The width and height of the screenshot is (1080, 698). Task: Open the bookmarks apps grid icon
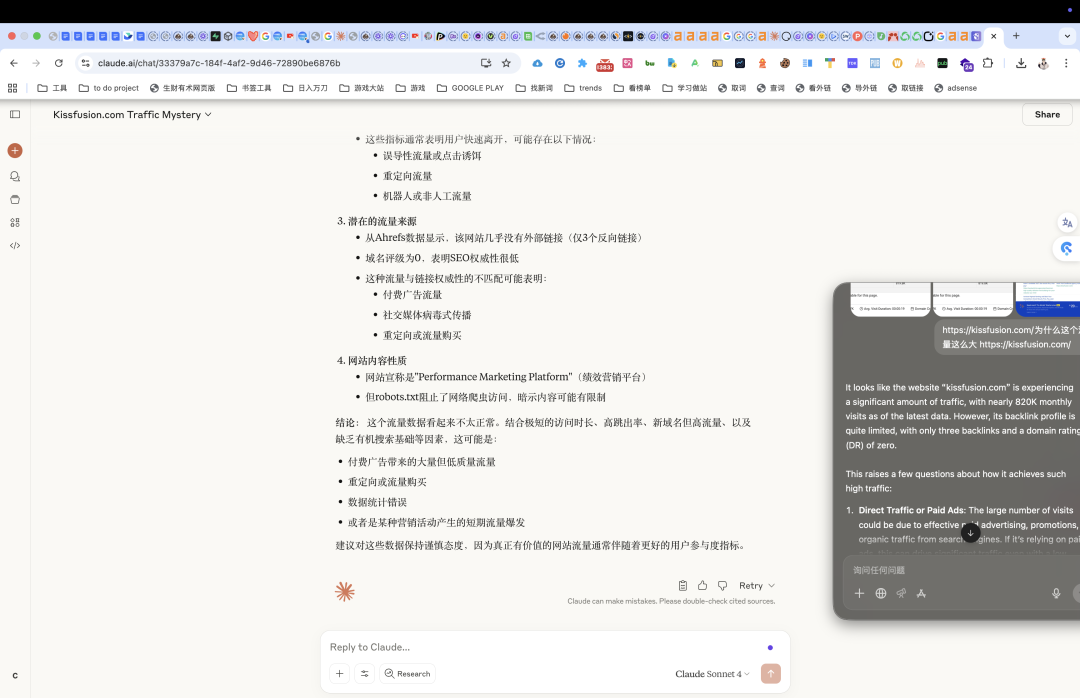(12, 88)
